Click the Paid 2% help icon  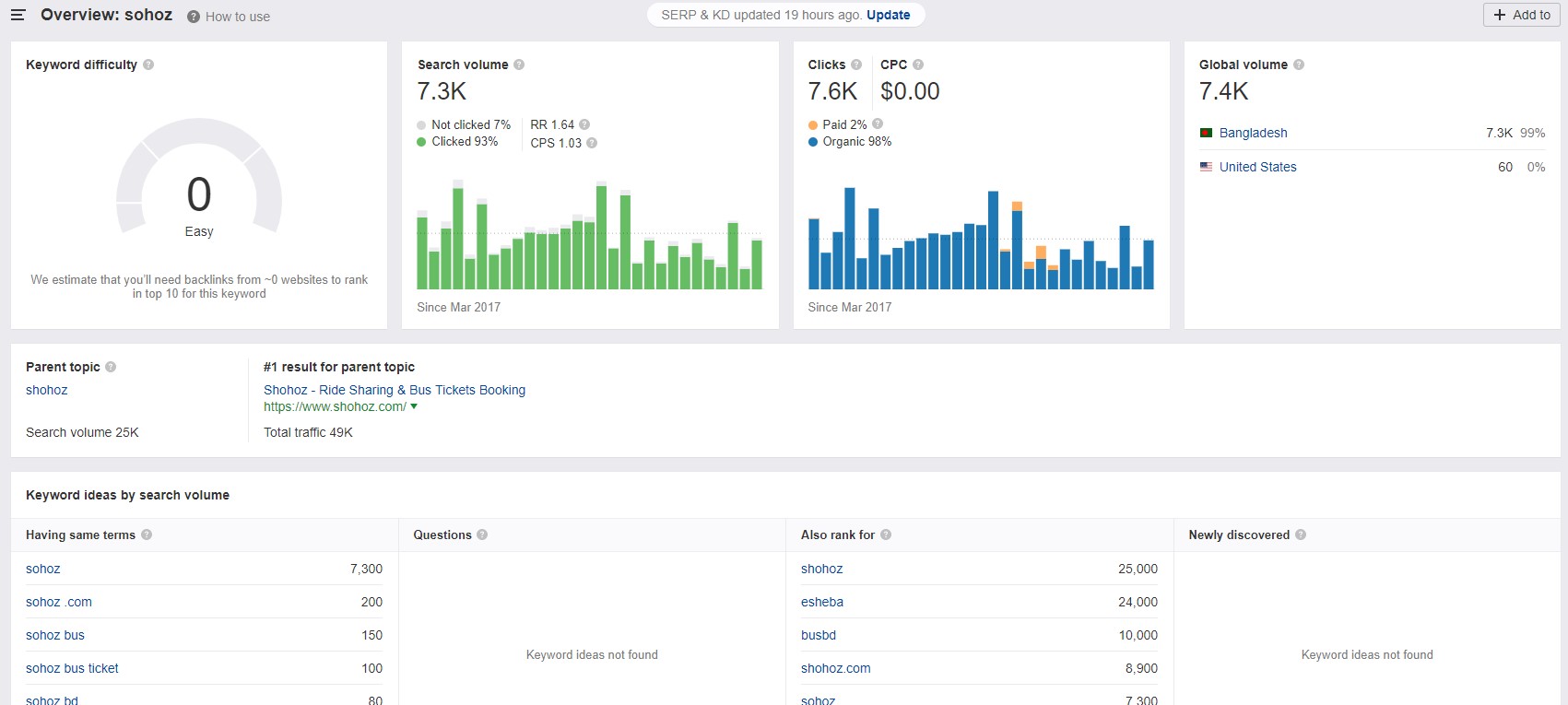pyautogui.click(x=878, y=123)
